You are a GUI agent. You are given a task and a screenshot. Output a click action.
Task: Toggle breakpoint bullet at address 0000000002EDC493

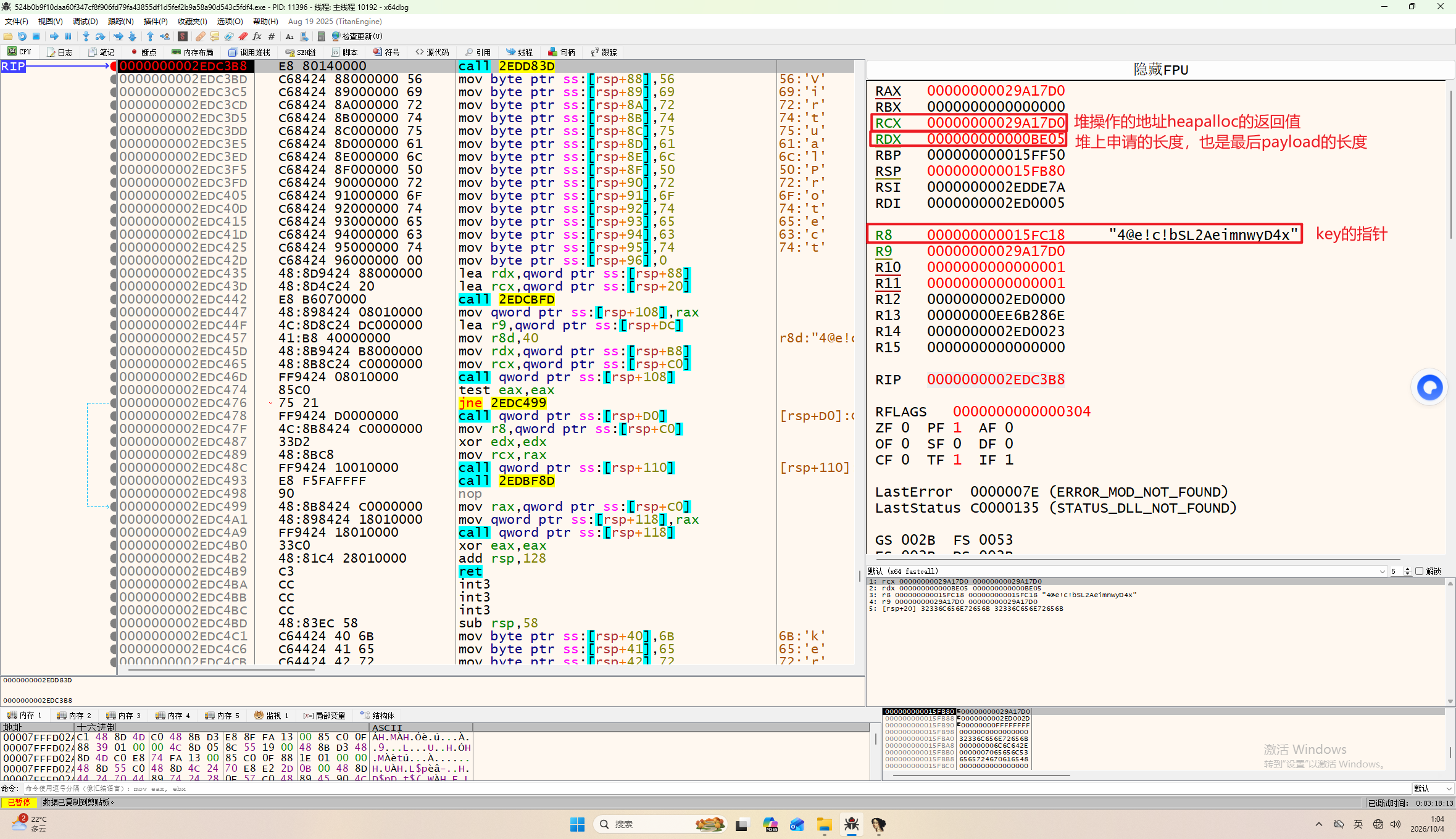click(x=114, y=481)
